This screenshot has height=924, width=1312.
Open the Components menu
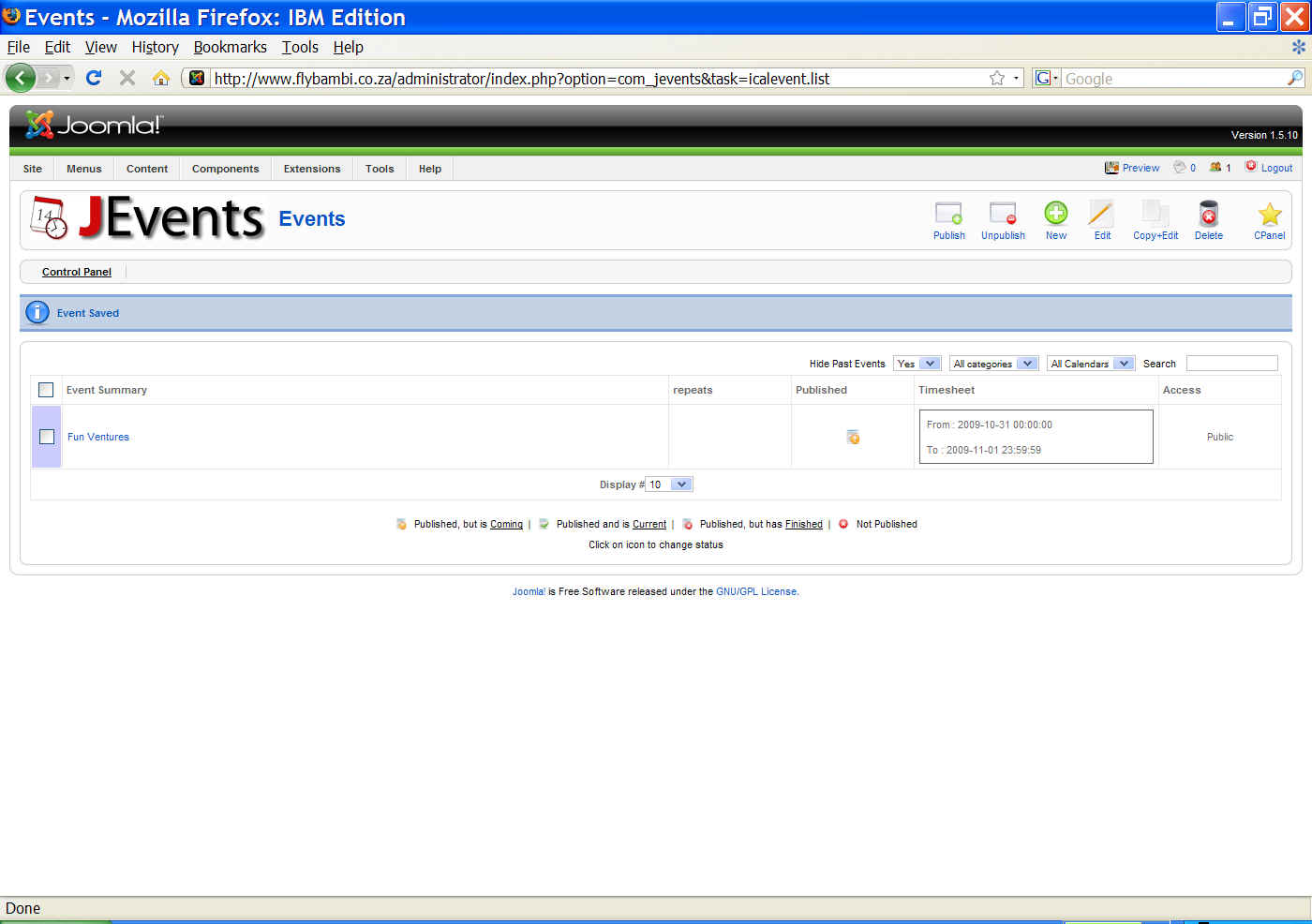click(x=225, y=169)
